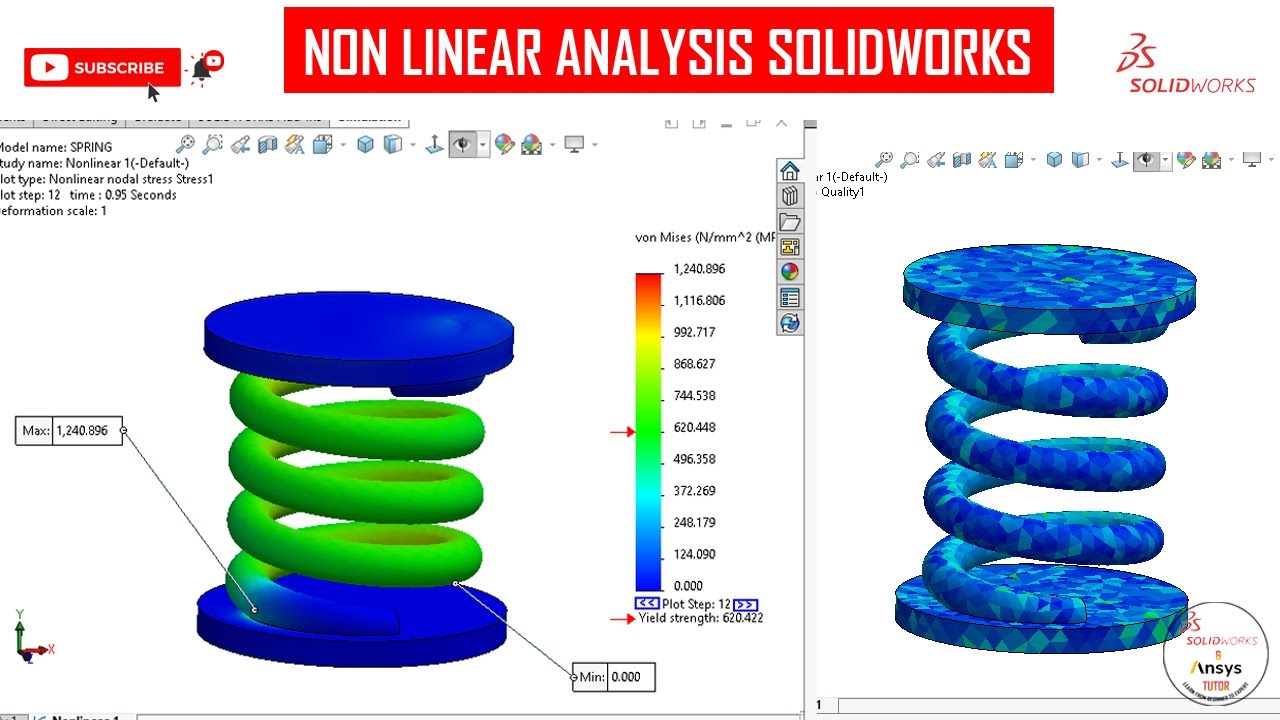Viewport: 1280px width, 720px height.
Task: Click the 'Model name: SPRING' text
Action: pyautogui.click(x=56, y=147)
